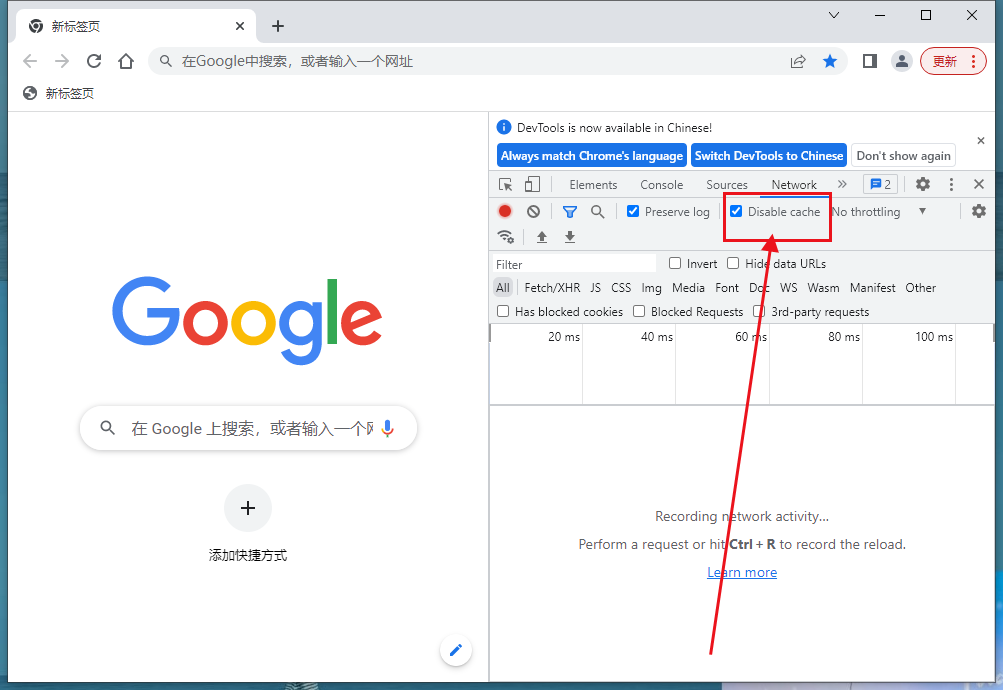Expand more DevTools tabs chevron
The height and width of the screenshot is (690, 1003).
(842, 185)
